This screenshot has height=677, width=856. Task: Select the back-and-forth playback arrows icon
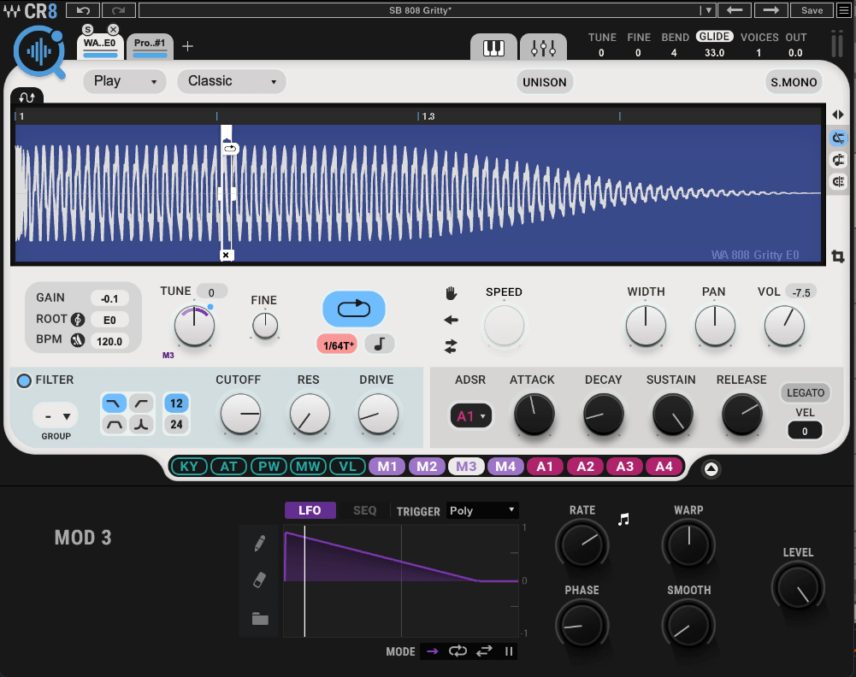(x=451, y=346)
